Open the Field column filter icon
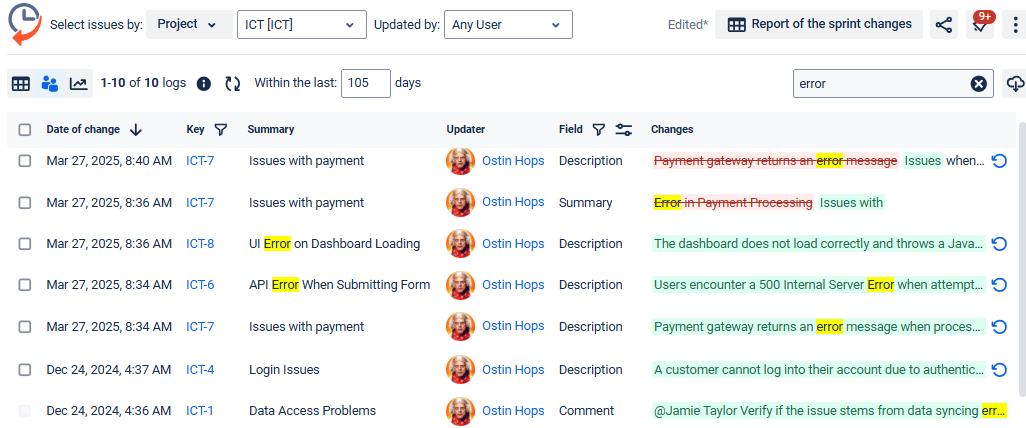The height and width of the screenshot is (428, 1026). (x=598, y=130)
